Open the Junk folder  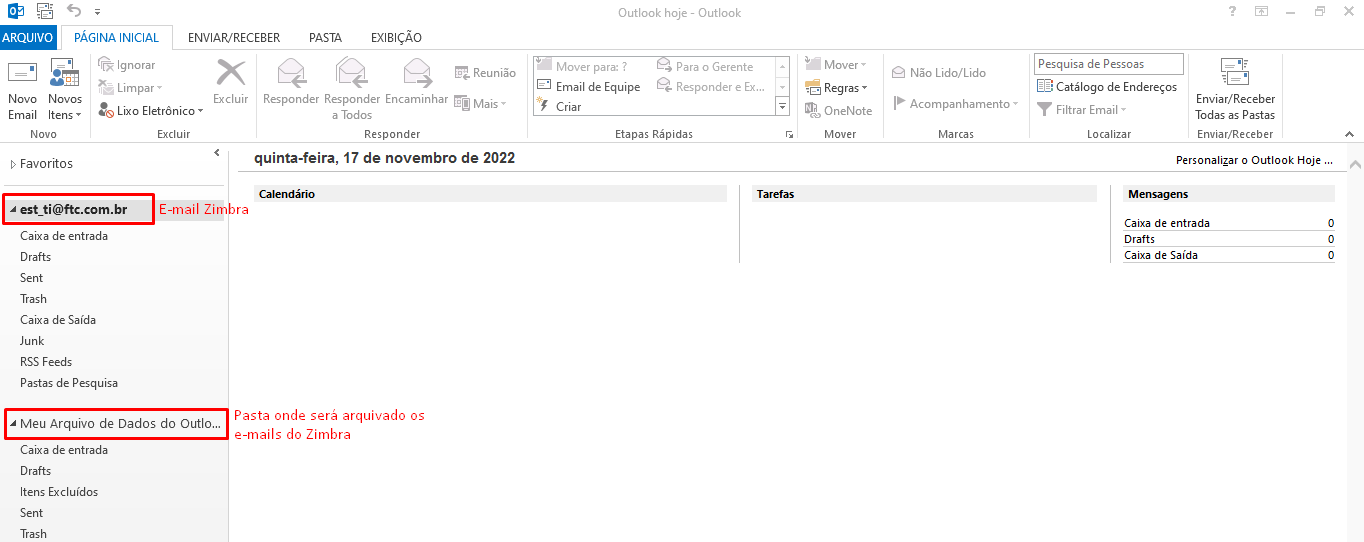coord(32,341)
